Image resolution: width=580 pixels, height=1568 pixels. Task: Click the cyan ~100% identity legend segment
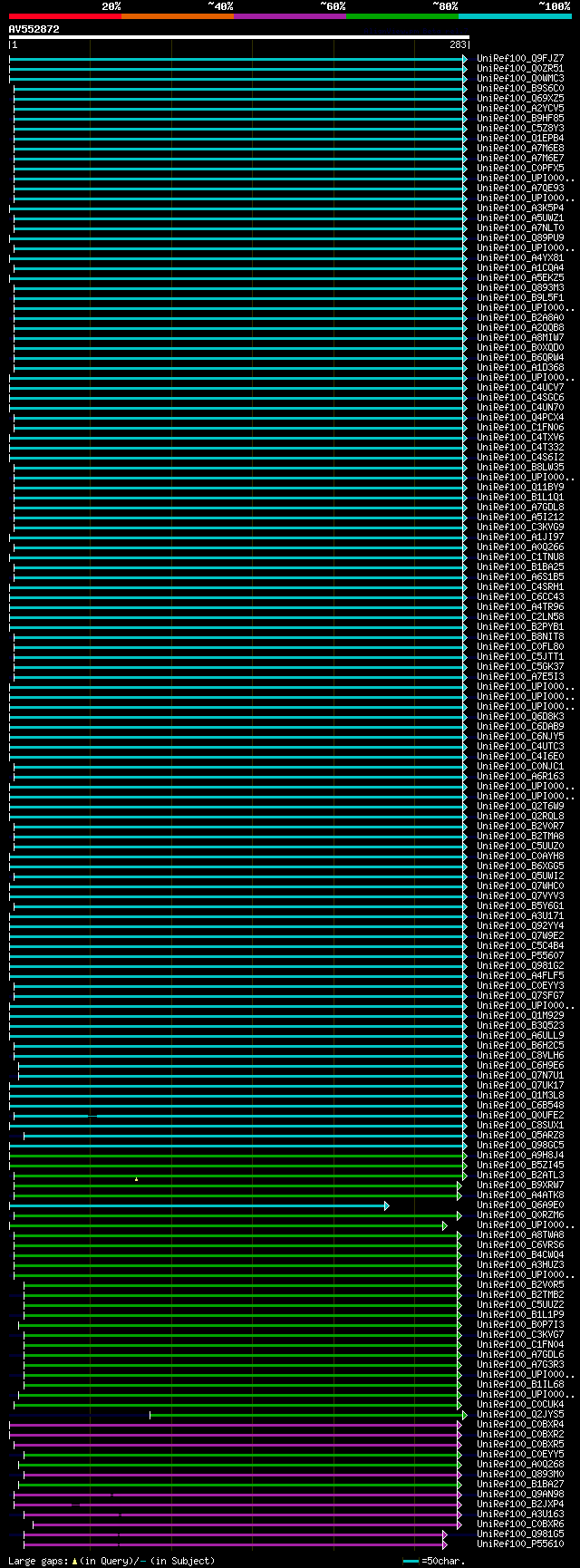click(x=515, y=15)
